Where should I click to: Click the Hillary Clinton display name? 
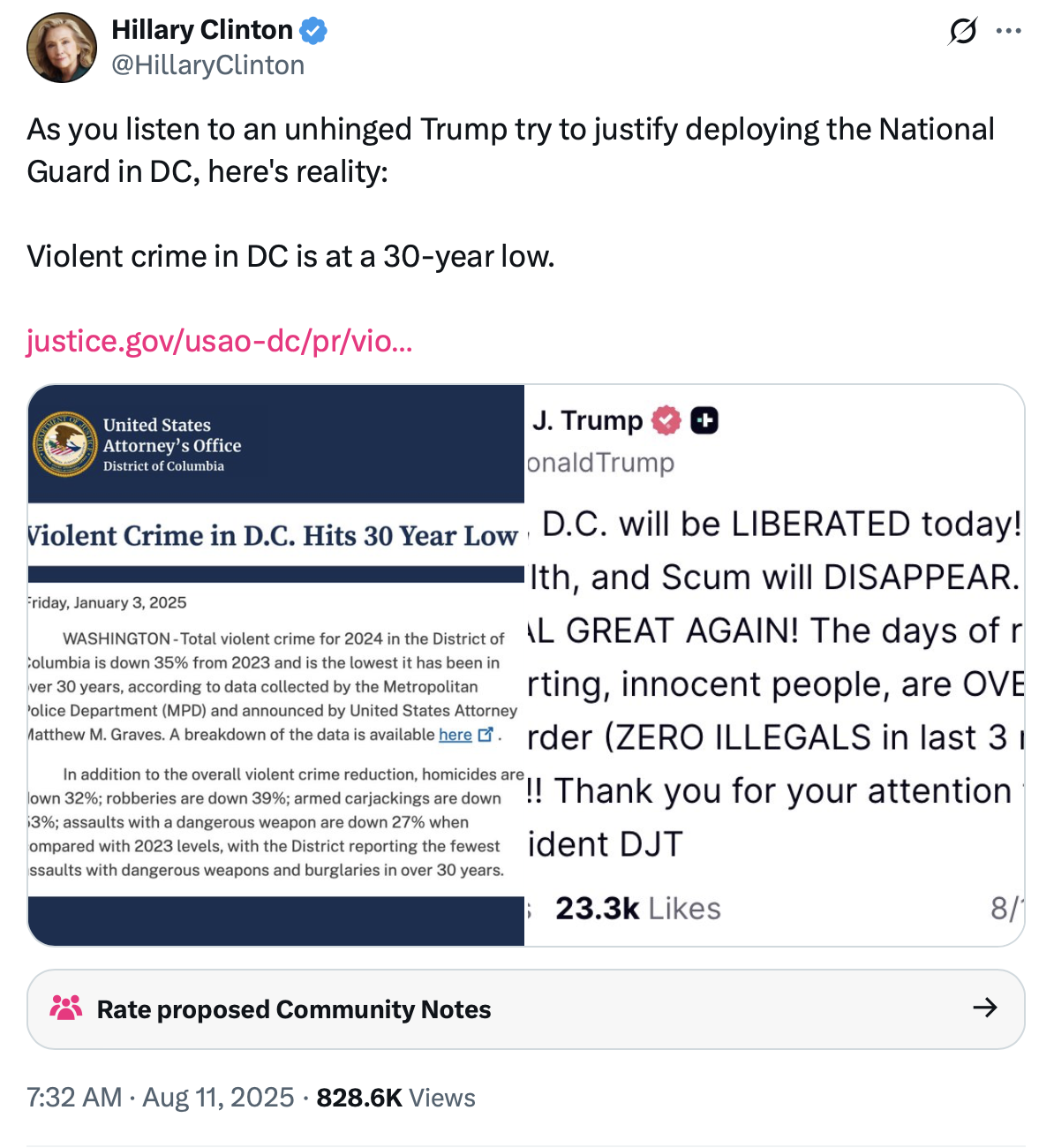click(201, 30)
